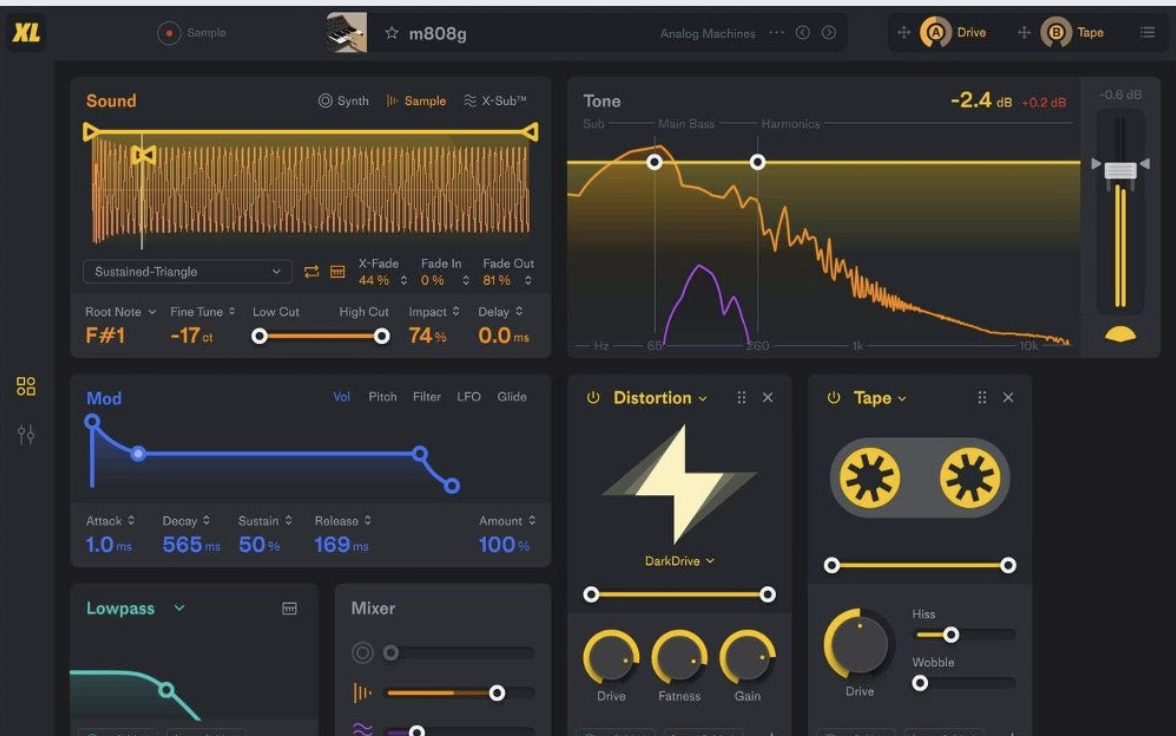This screenshot has height=736, width=1176.
Task: Open the DarkDrive mode dropdown
Action: pos(680,561)
